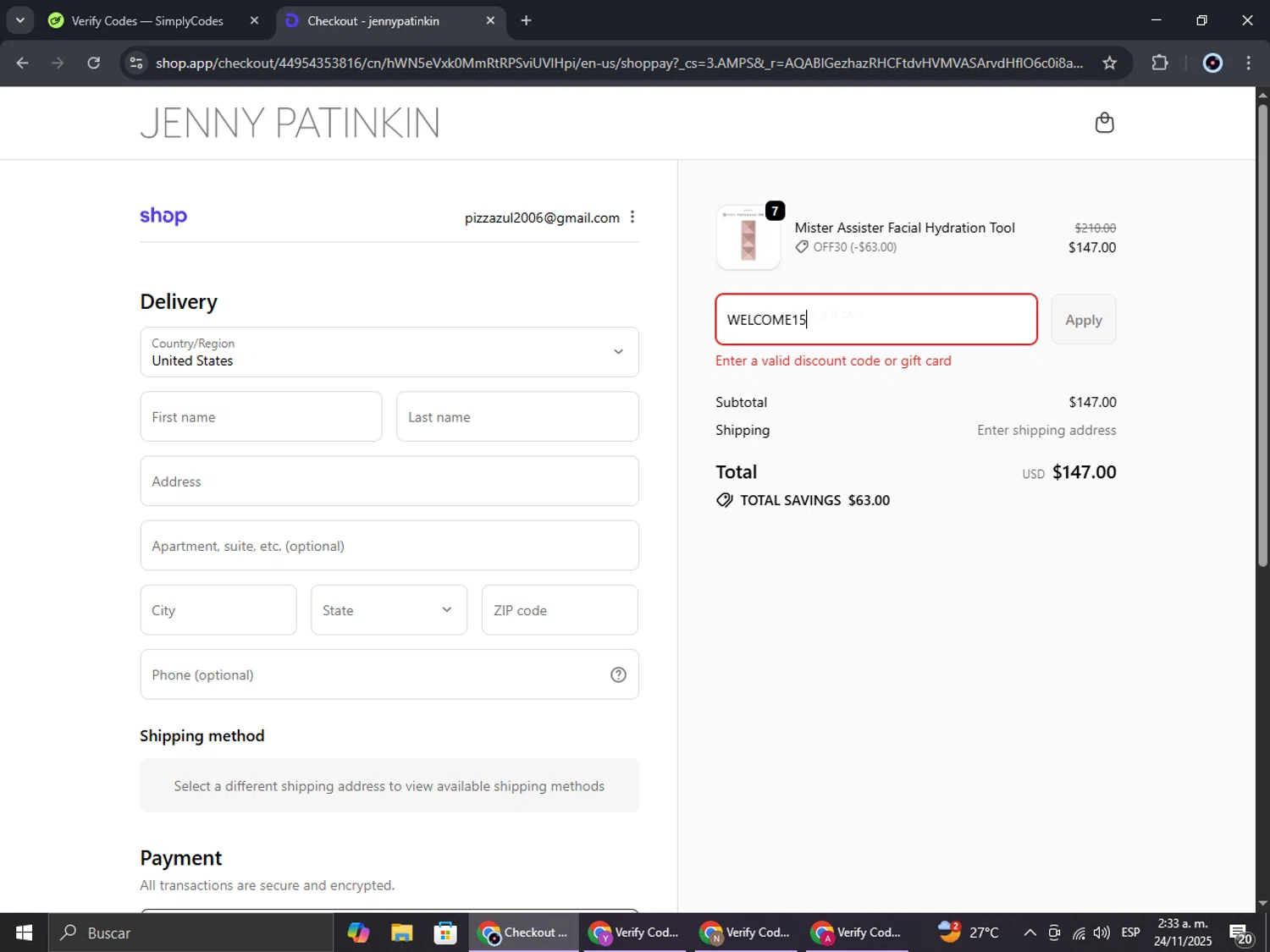Open the Windows Start menu
The image size is (1270, 952).
click(x=24, y=933)
